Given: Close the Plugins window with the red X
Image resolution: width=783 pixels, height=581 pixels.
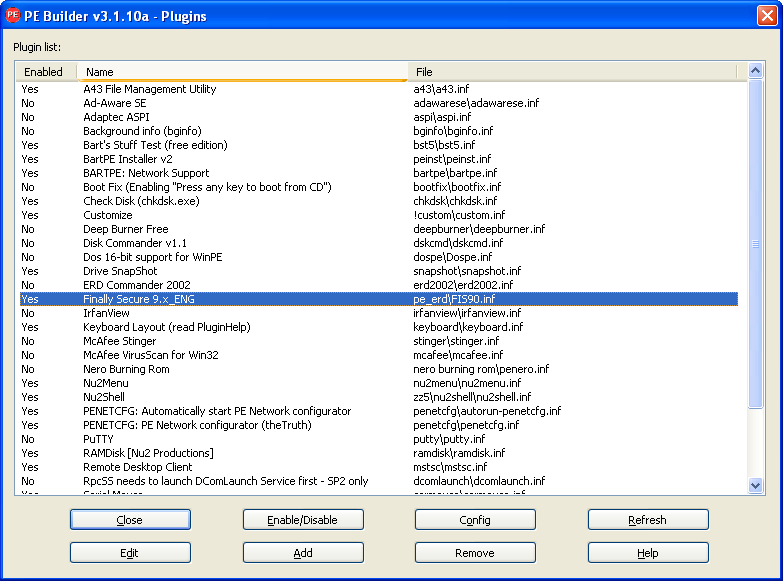Looking at the screenshot, I should point(767,15).
